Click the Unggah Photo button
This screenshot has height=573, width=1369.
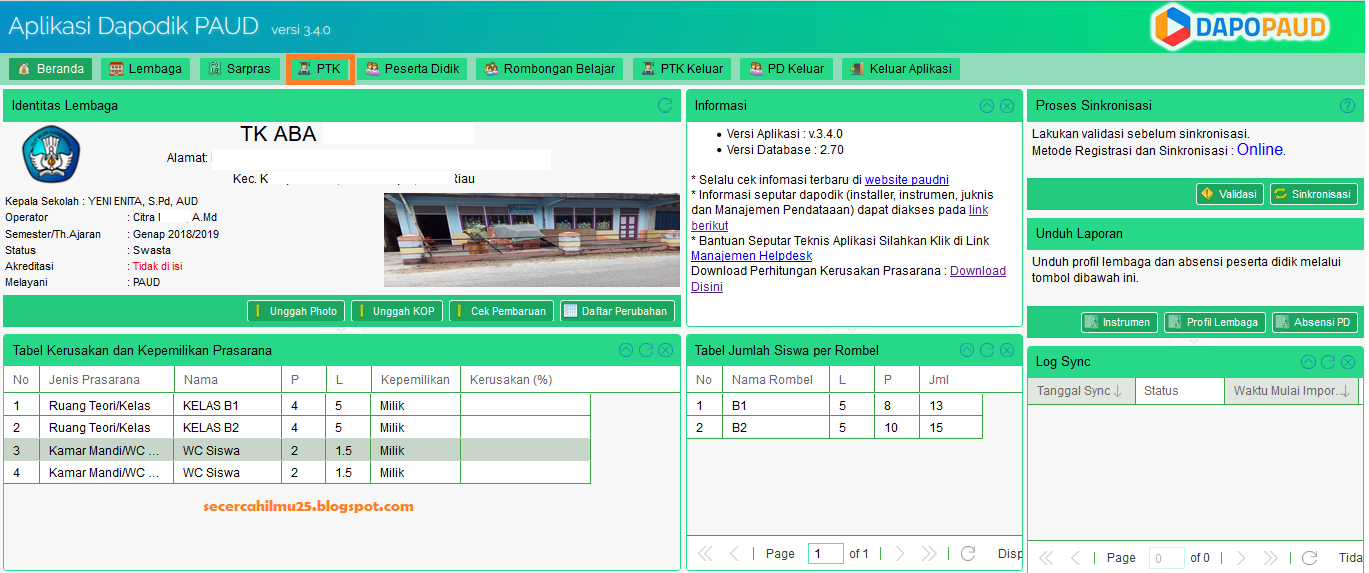296,311
